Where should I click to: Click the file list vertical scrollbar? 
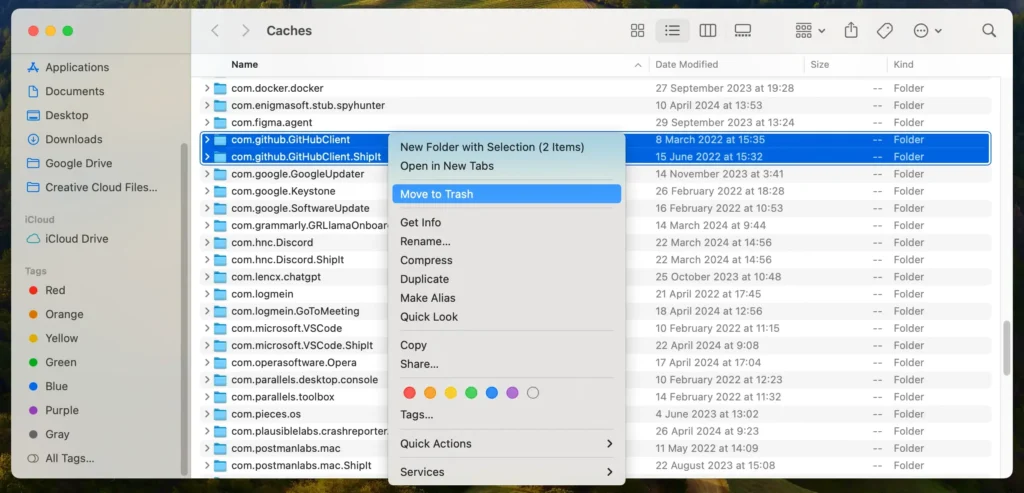pos(1007,348)
